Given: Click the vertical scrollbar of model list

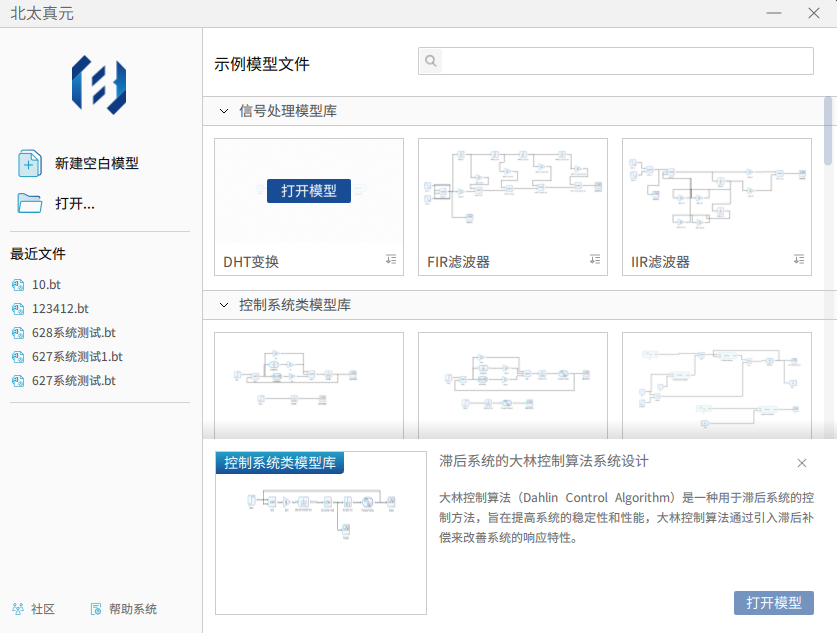Looking at the screenshot, I should click(828, 130).
